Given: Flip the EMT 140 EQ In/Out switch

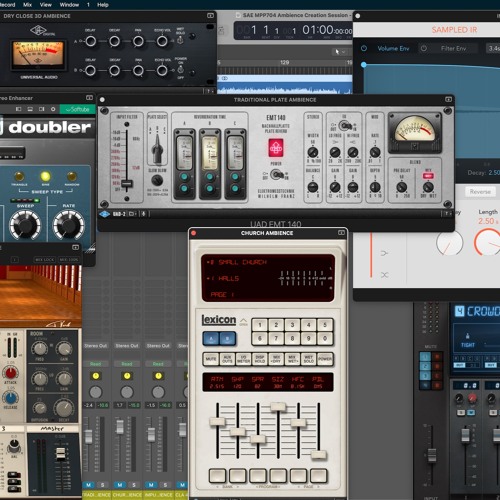Looking at the screenshot, I should [x=345, y=126].
